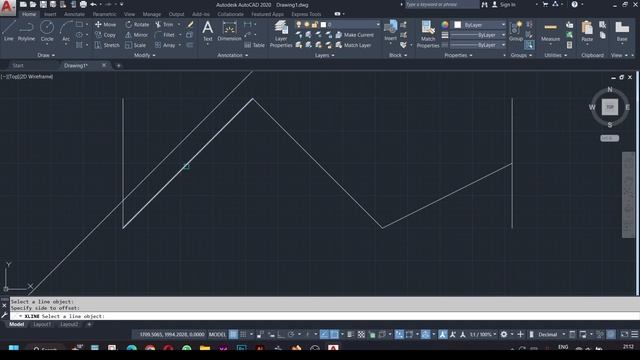
Task: Add new drawing tab with plus button
Action: pyautogui.click(x=118, y=66)
